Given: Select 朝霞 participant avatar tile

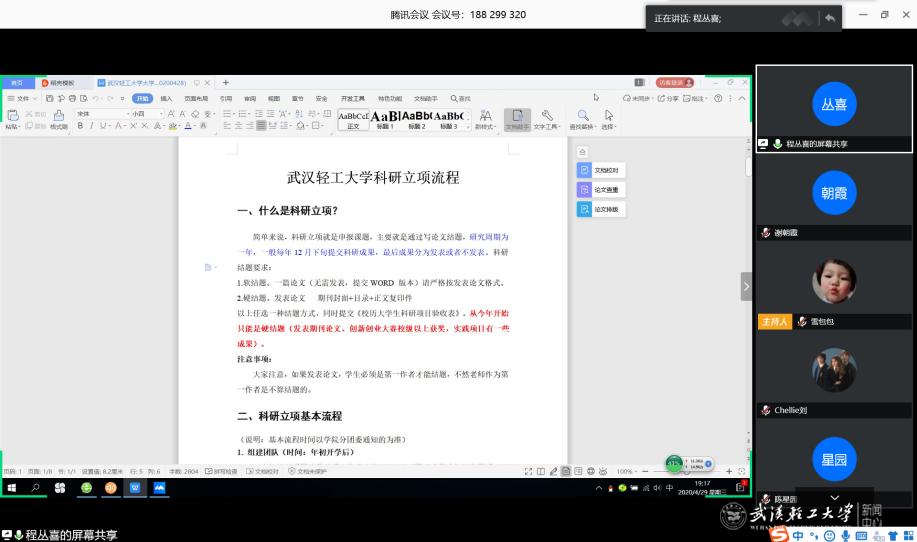Looking at the screenshot, I should pyautogui.click(x=834, y=193).
